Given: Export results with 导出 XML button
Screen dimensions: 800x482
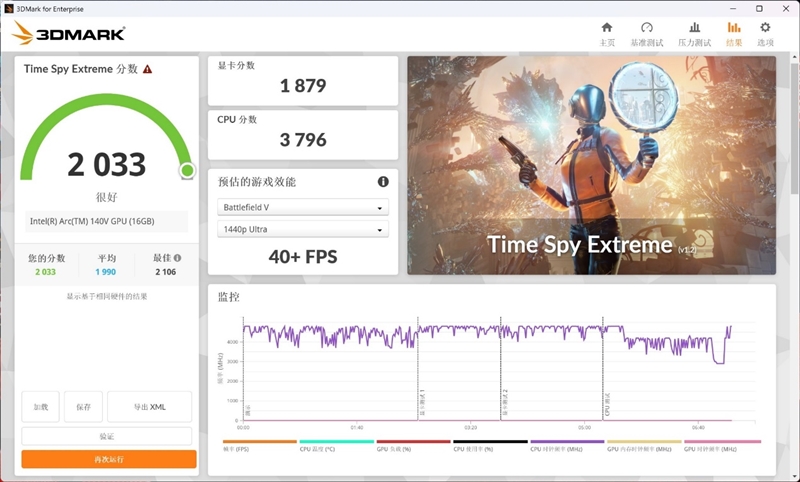Looking at the screenshot, I should (x=150, y=407).
